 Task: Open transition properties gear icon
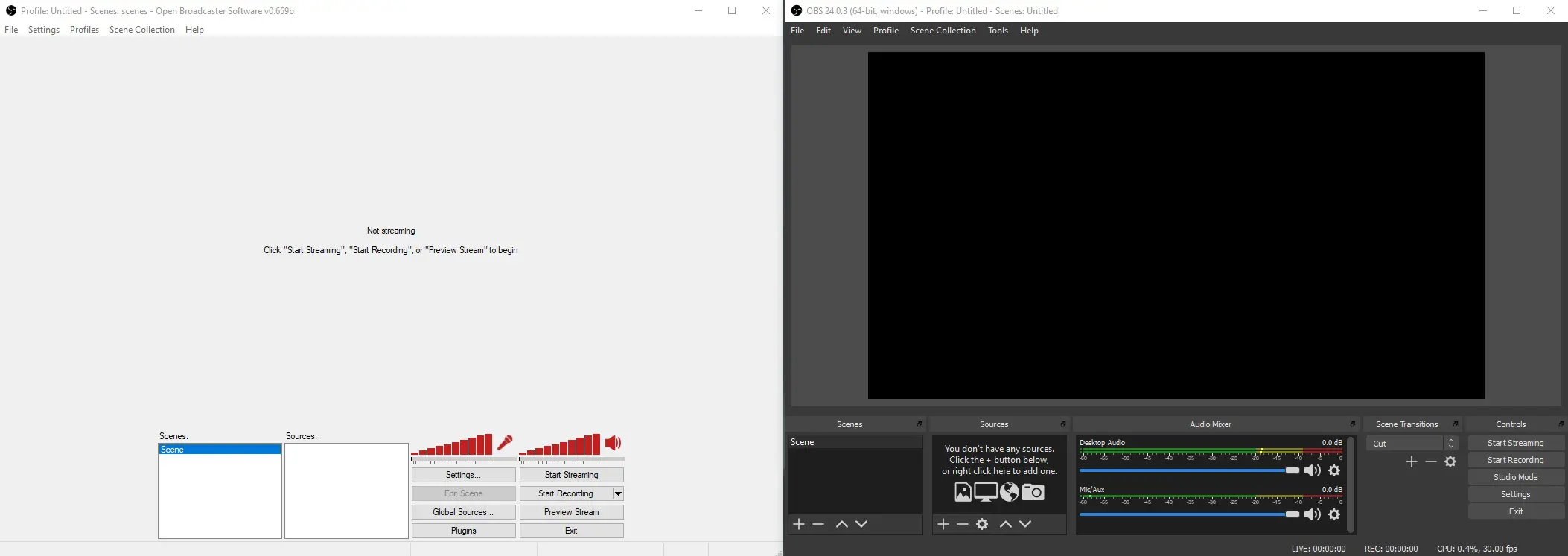click(1450, 462)
